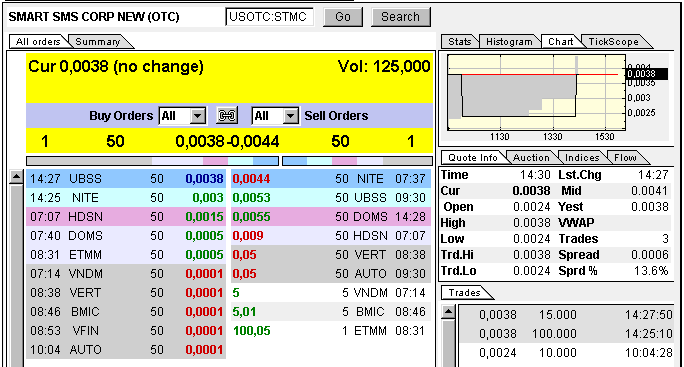Switch to the Summary tab
The image size is (684, 367).
[98, 41]
